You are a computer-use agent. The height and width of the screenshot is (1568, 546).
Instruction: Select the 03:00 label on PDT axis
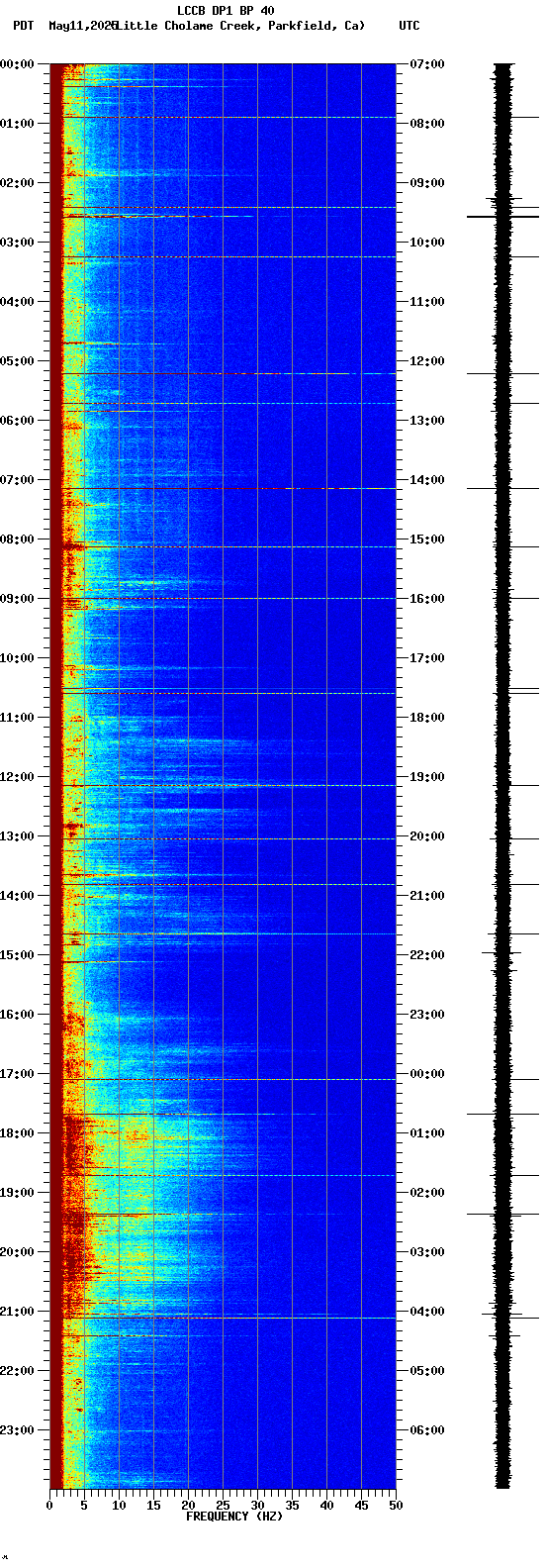[18, 243]
